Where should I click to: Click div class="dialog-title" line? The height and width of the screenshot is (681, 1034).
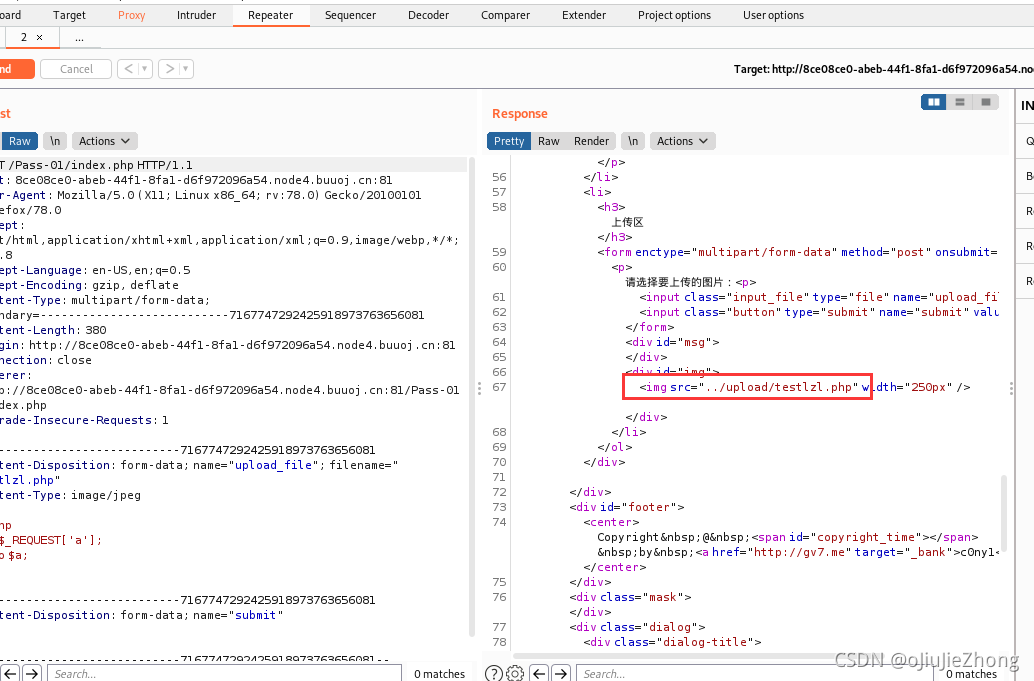pos(672,641)
